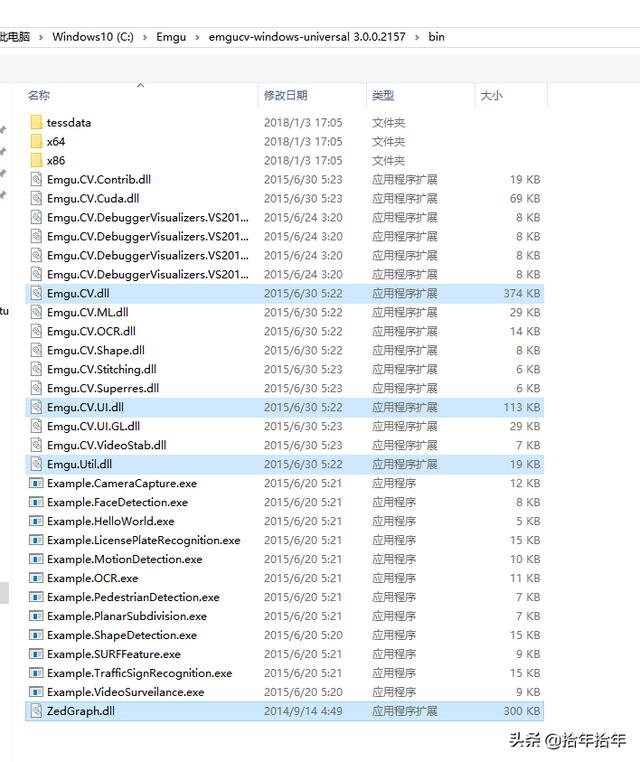Image resolution: width=640 pixels, height=762 pixels.
Task: Click the Example.LicensePlateRecognition.exe application icon
Action: pos(36,540)
